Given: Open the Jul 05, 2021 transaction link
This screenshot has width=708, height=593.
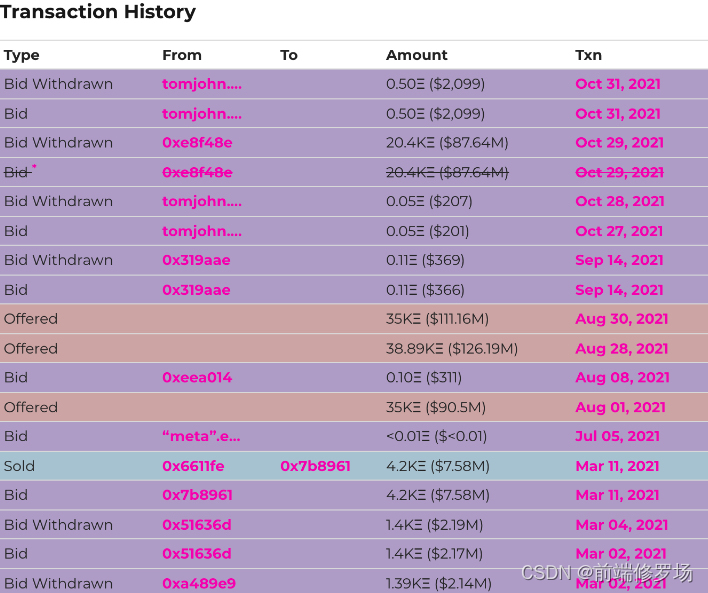Looking at the screenshot, I should [617, 436].
